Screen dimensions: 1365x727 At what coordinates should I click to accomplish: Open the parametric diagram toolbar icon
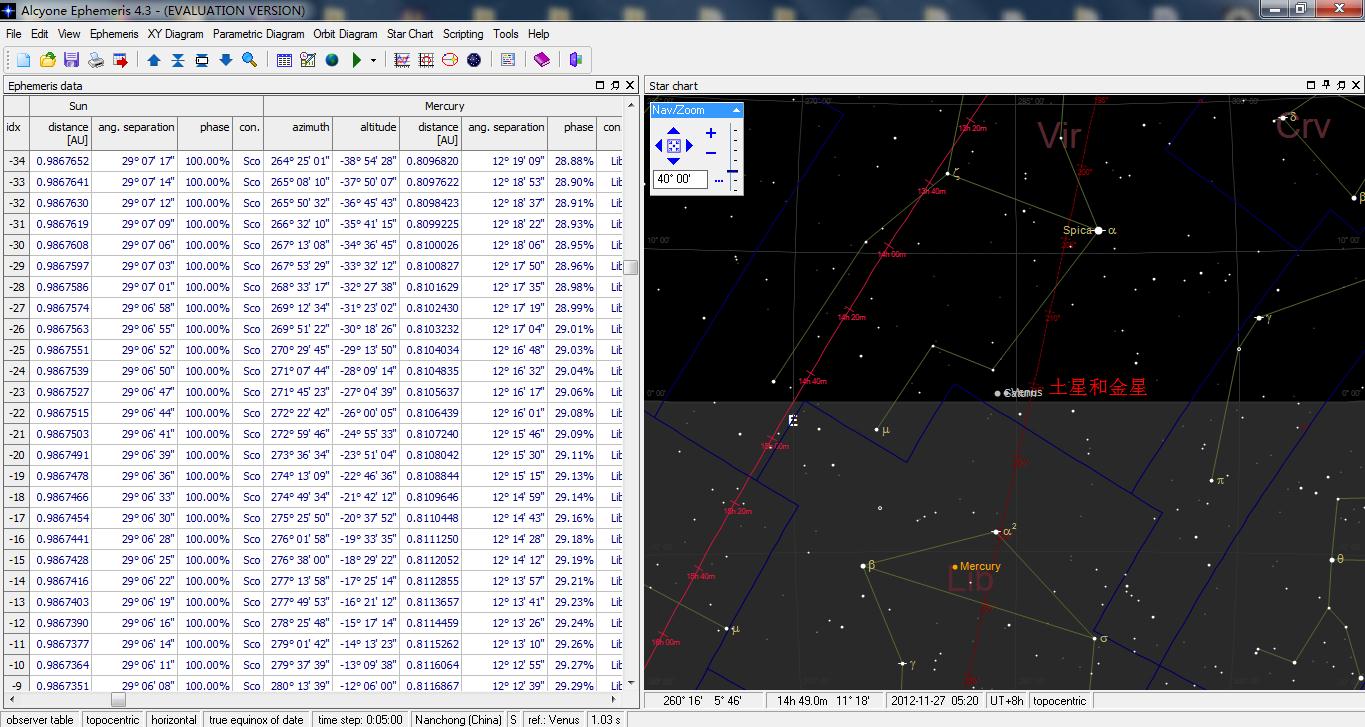point(426,60)
